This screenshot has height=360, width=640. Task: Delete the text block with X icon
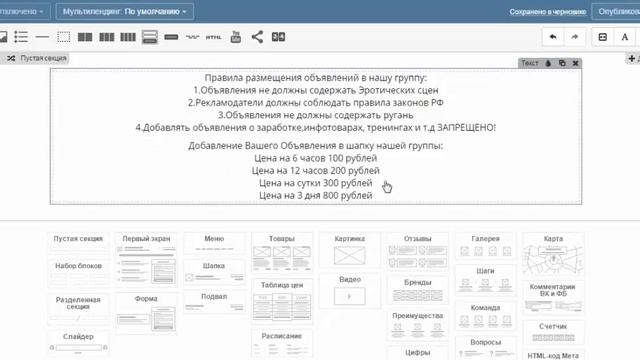pyautogui.click(x=576, y=63)
